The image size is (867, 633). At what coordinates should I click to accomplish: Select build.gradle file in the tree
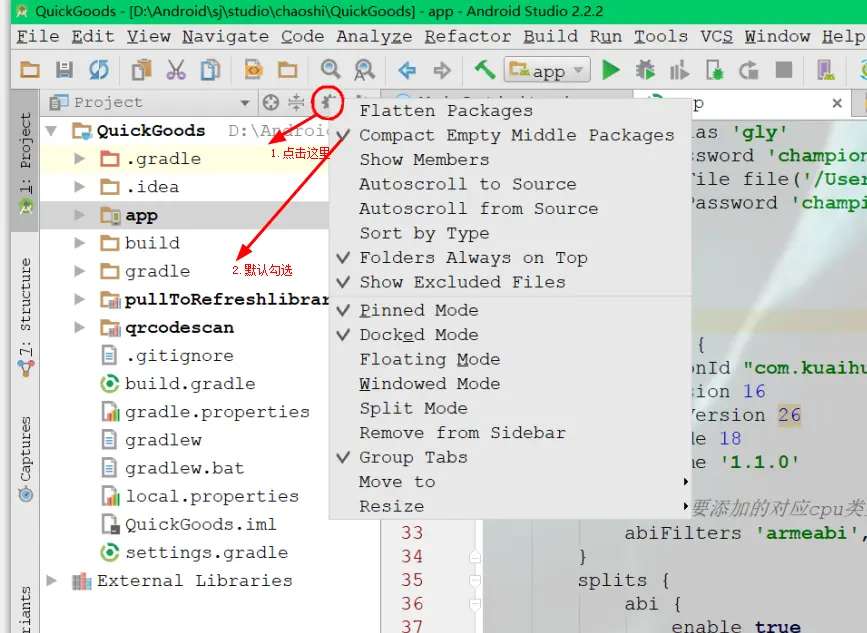[x=190, y=384]
